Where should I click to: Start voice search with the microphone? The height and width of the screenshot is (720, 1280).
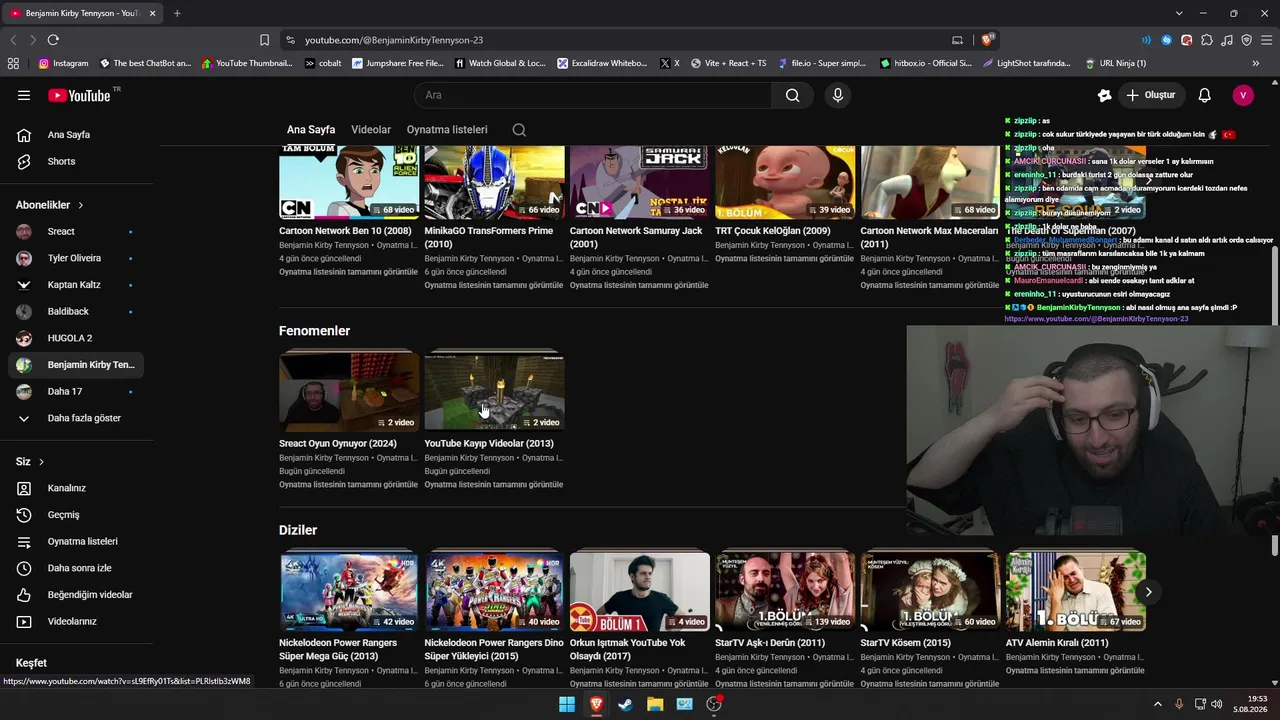pyautogui.click(x=838, y=95)
